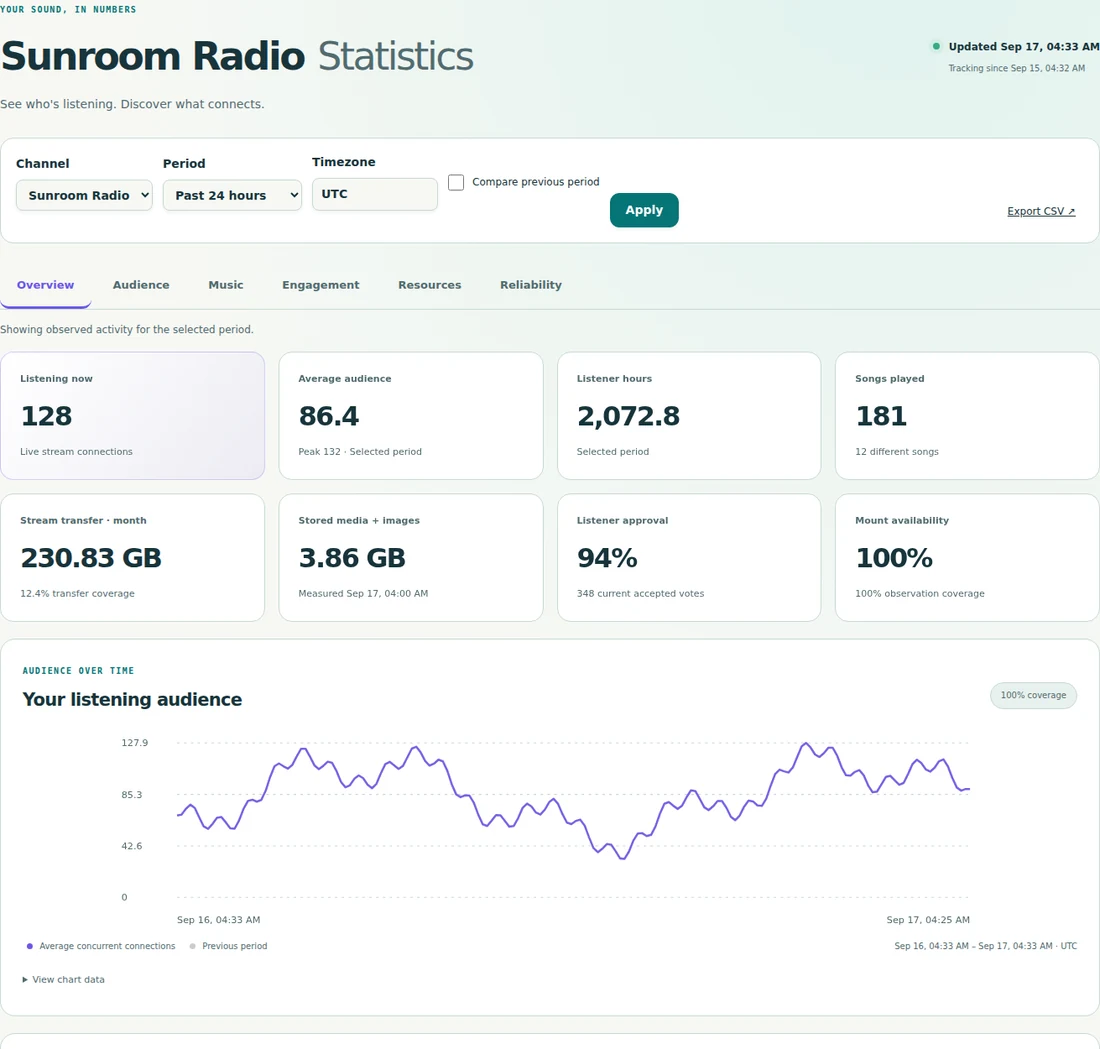This screenshot has height=1049, width=1100.
Task: Click the Stored media value 3.86 GB
Action: coord(352,558)
